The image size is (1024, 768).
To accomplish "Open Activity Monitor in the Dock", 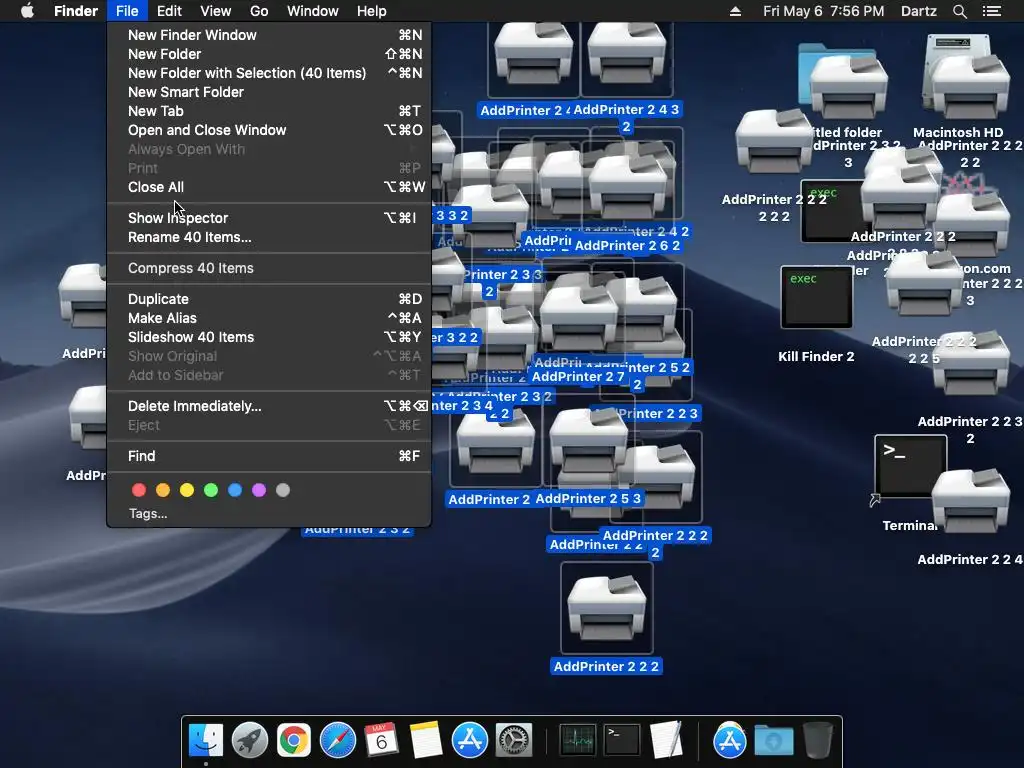I will [577, 741].
